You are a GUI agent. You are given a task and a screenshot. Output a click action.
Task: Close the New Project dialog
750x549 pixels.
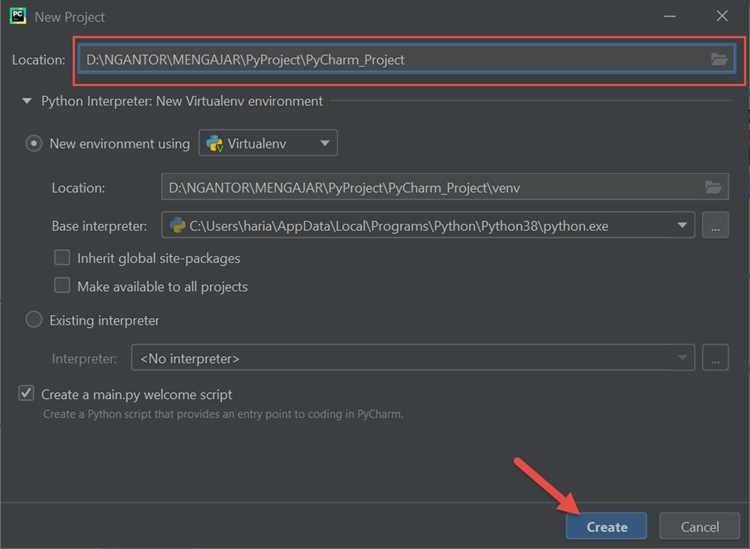(x=722, y=16)
